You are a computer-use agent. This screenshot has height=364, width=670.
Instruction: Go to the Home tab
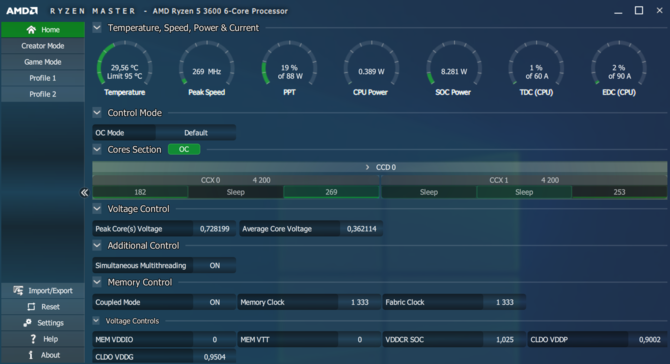click(x=43, y=29)
